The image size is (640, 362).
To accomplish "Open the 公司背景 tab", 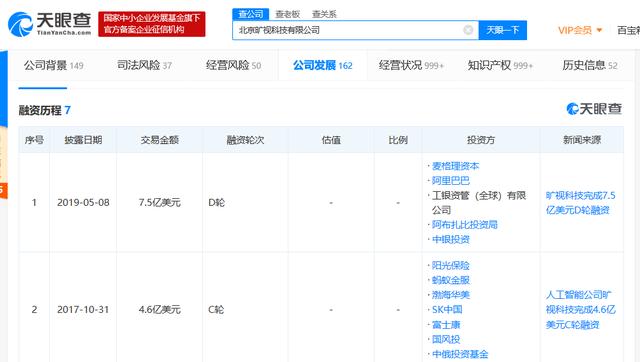I will click(53, 65).
